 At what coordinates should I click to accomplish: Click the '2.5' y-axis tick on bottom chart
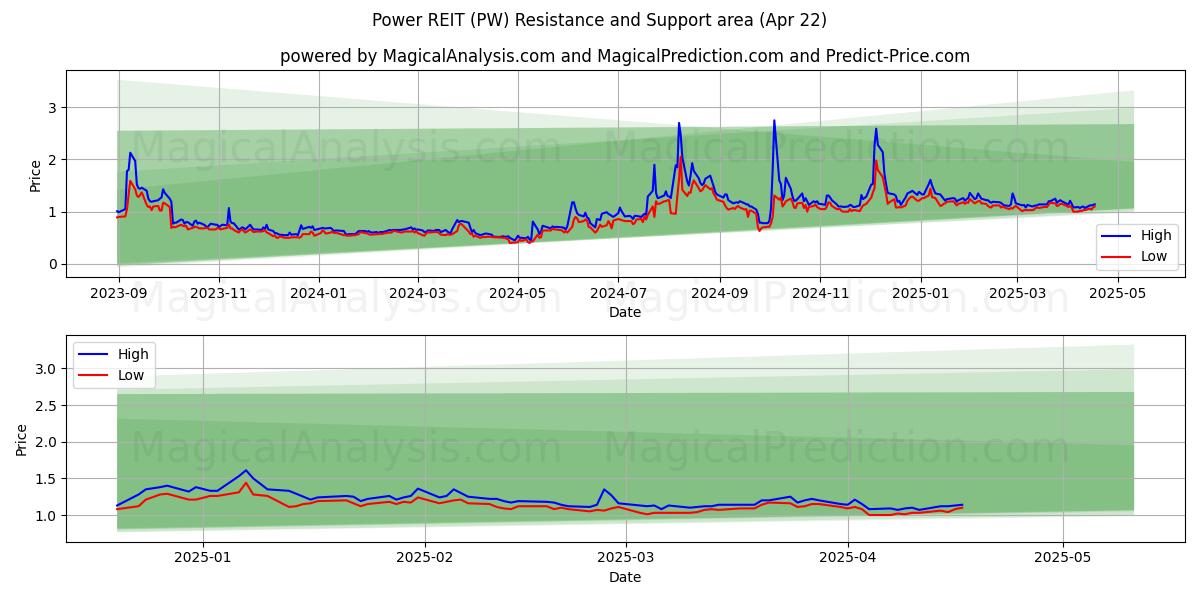(x=44, y=405)
